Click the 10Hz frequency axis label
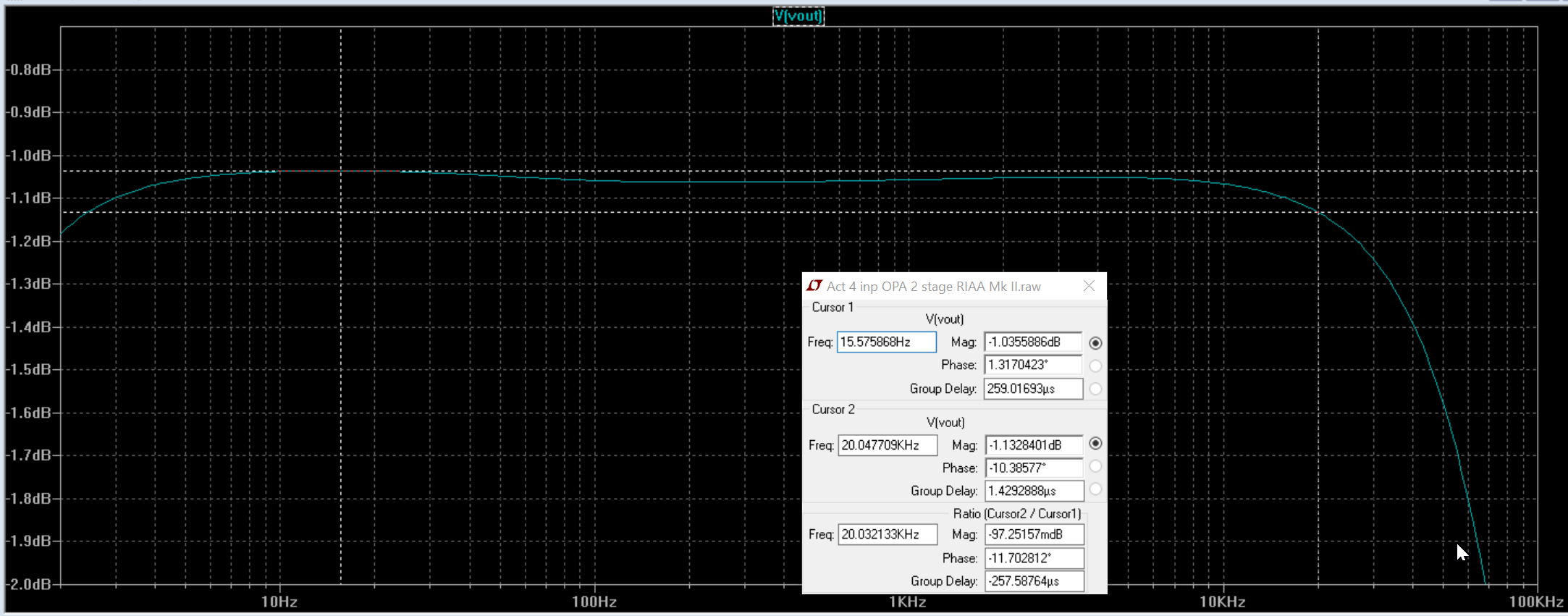This screenshot has width=1568, height=616. coord(279,602)
